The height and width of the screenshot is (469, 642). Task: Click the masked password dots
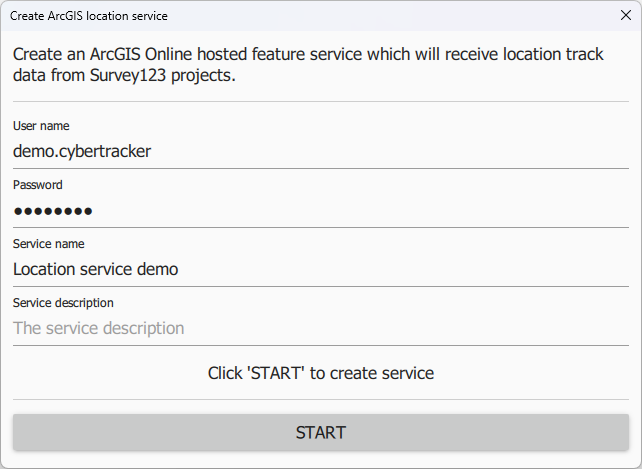click(x=53, y=211)
